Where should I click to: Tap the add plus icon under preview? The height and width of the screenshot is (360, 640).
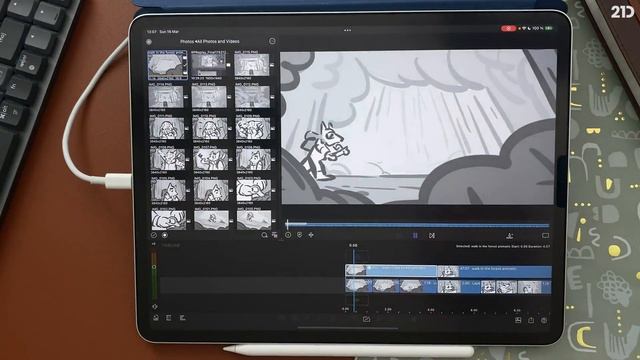point(311,235)
